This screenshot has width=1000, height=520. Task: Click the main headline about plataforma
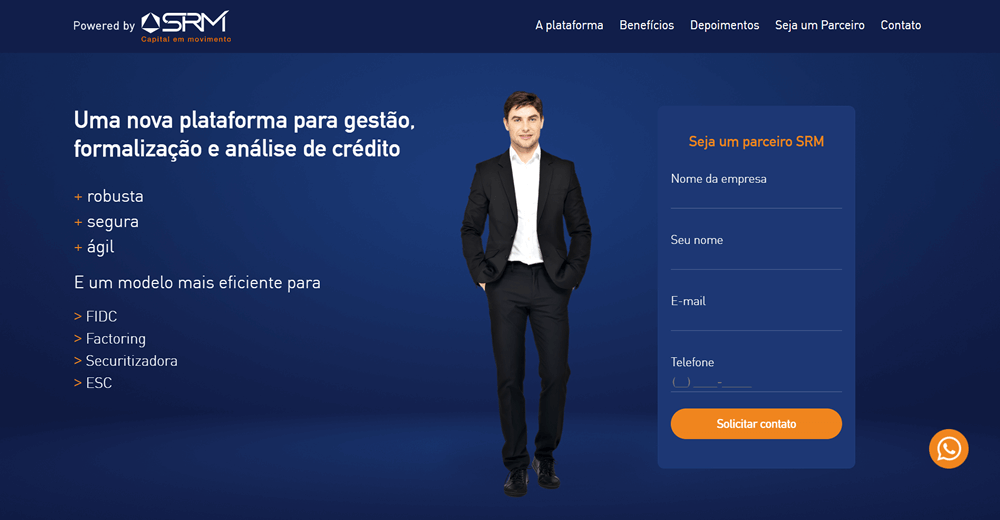pyautogui.click(x=244, y=135)
